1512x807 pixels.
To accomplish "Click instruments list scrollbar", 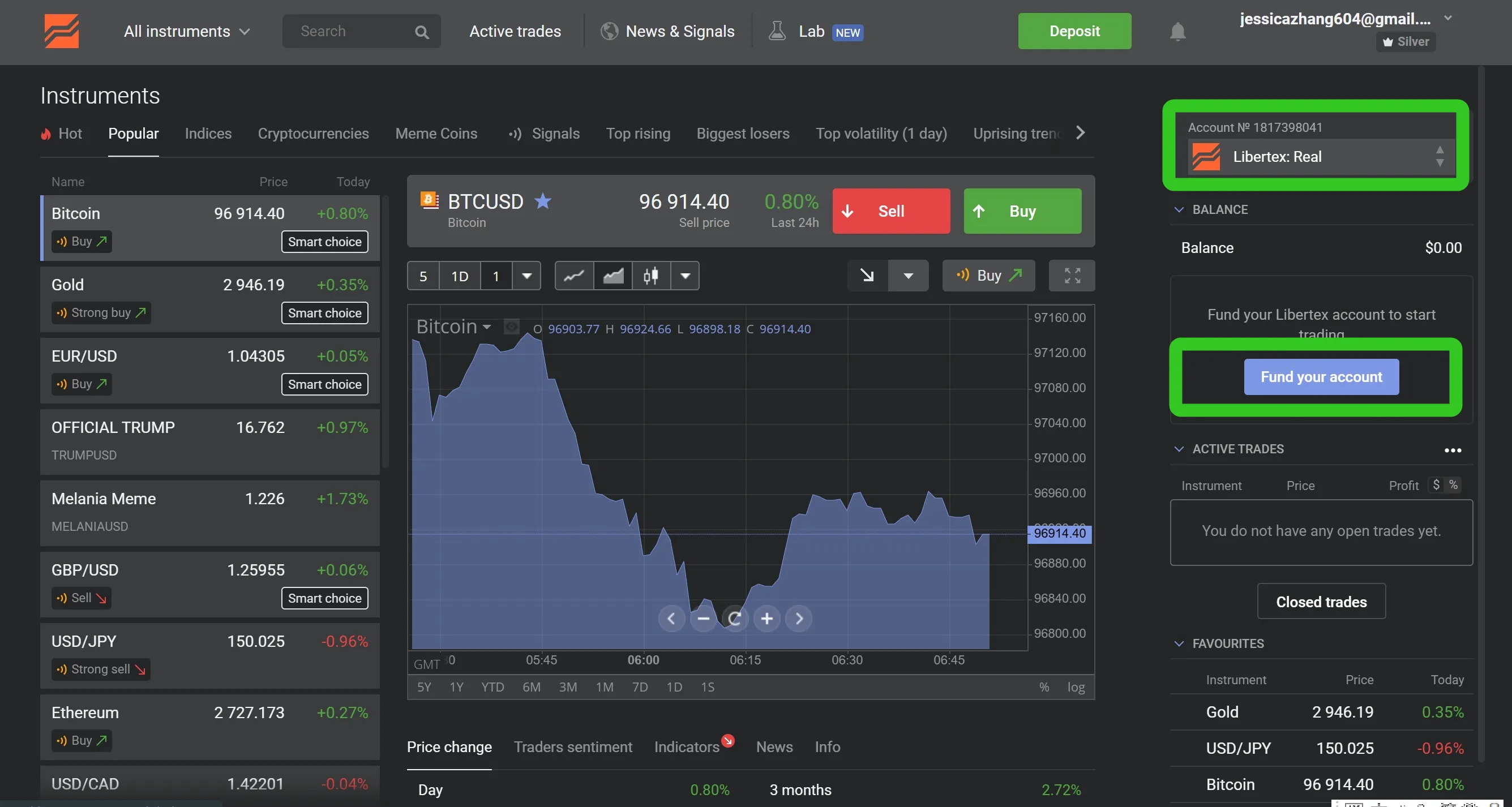I will click(x=385, y=332).
